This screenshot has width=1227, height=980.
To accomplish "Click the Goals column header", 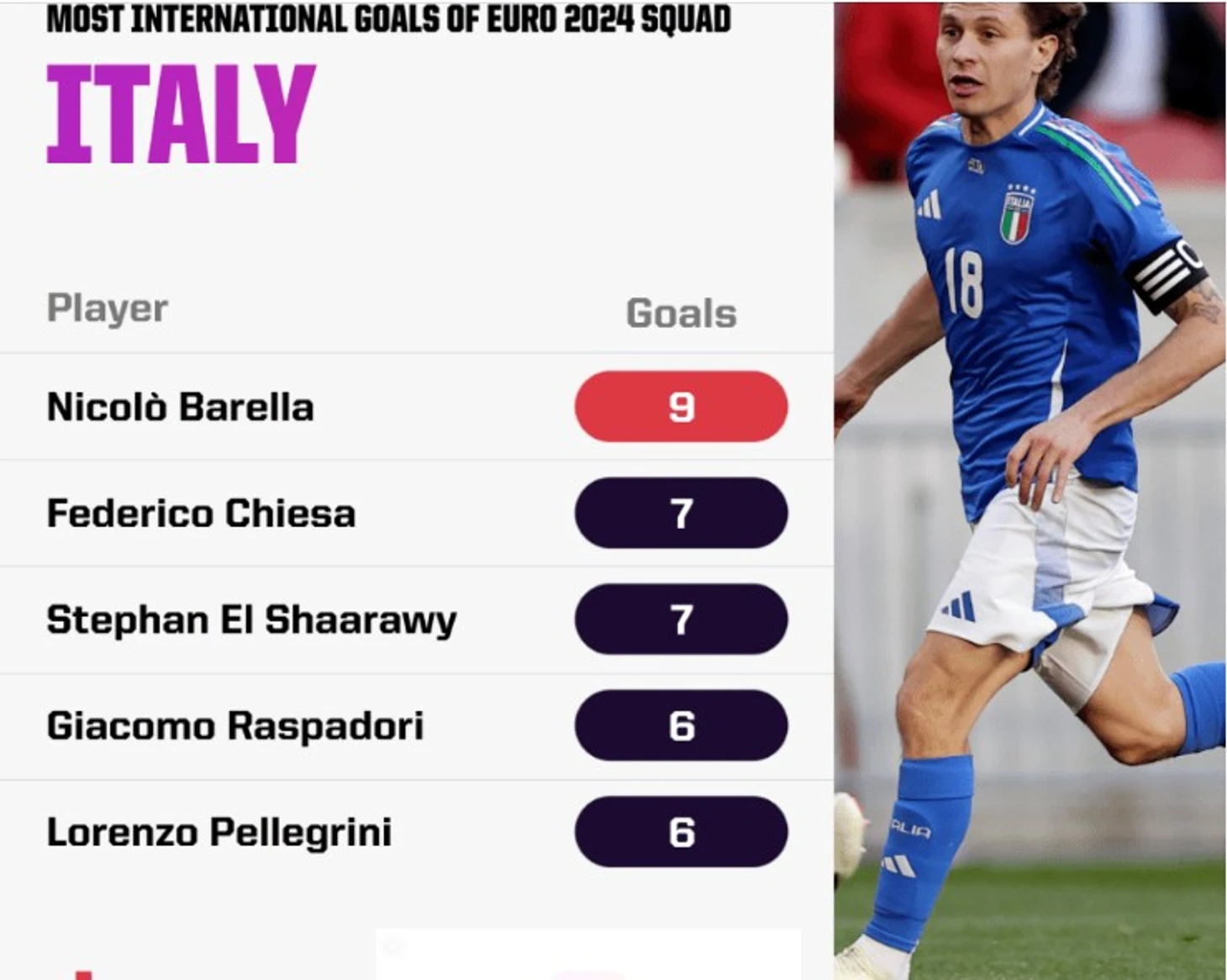I will 682,313.
